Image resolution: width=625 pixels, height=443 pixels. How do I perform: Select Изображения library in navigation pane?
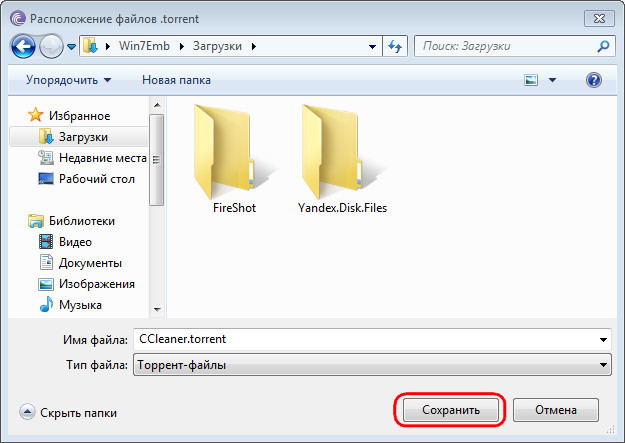coord(97,284)
